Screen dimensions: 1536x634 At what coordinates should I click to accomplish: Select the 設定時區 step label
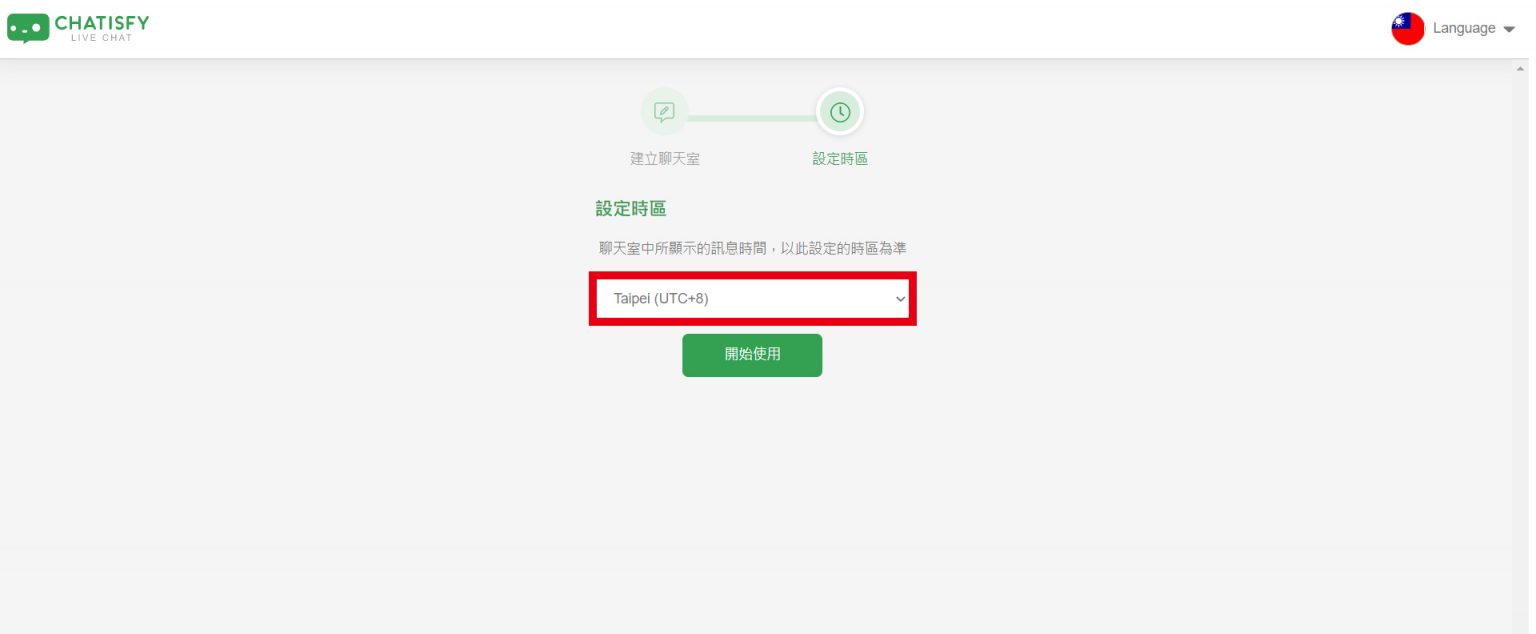pos(840,159)
